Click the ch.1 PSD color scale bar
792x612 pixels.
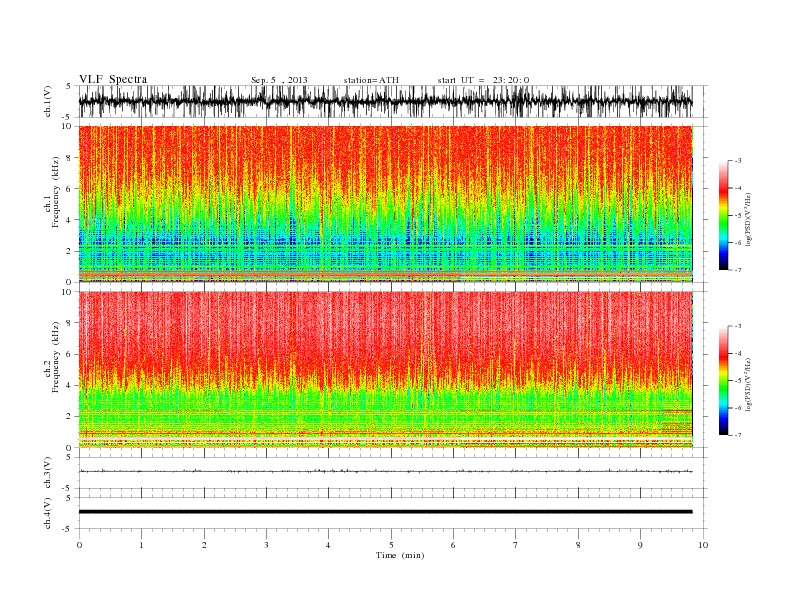[723, 216]
